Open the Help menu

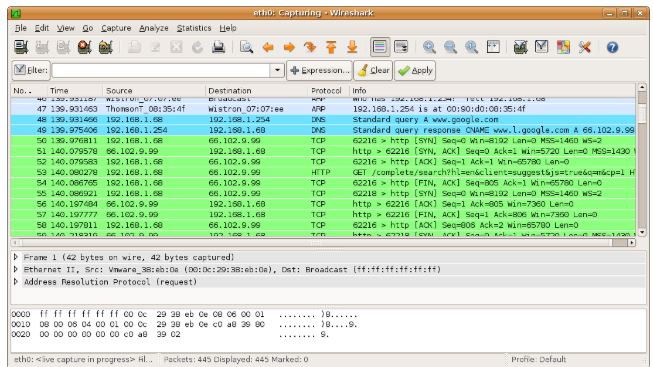point(228,28)
